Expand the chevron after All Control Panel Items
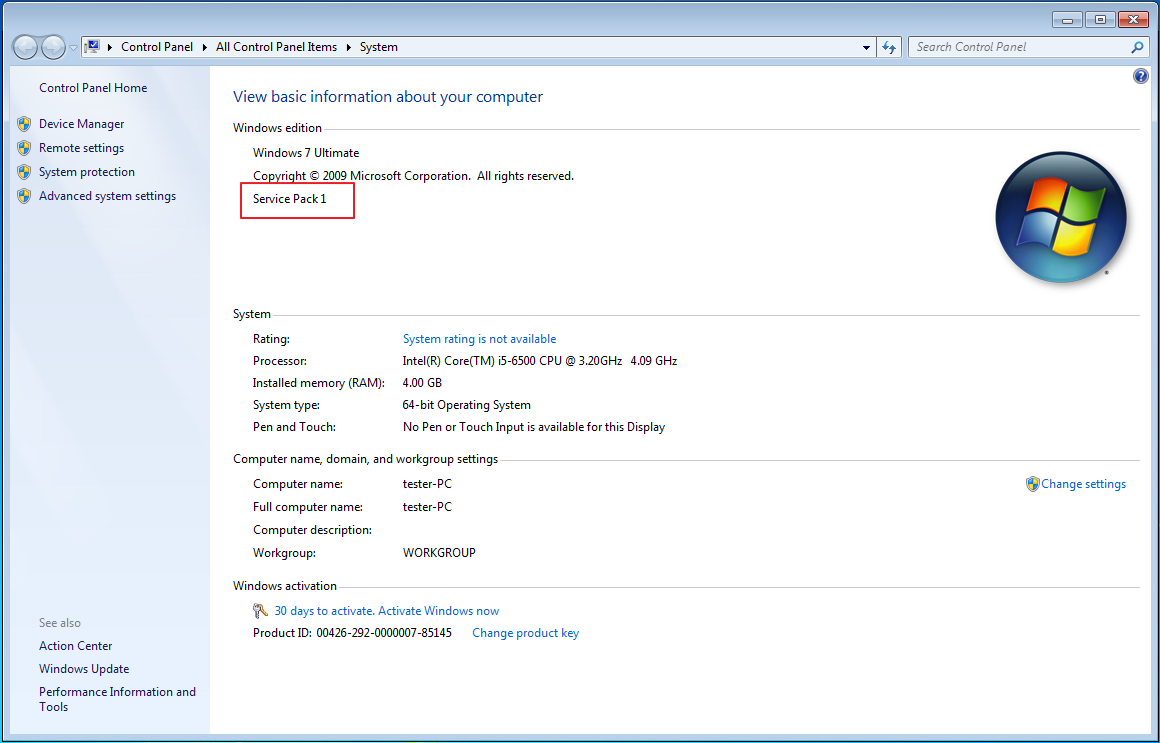Image resolution: width=1160 pixels, height=743 pixels. 348,47
